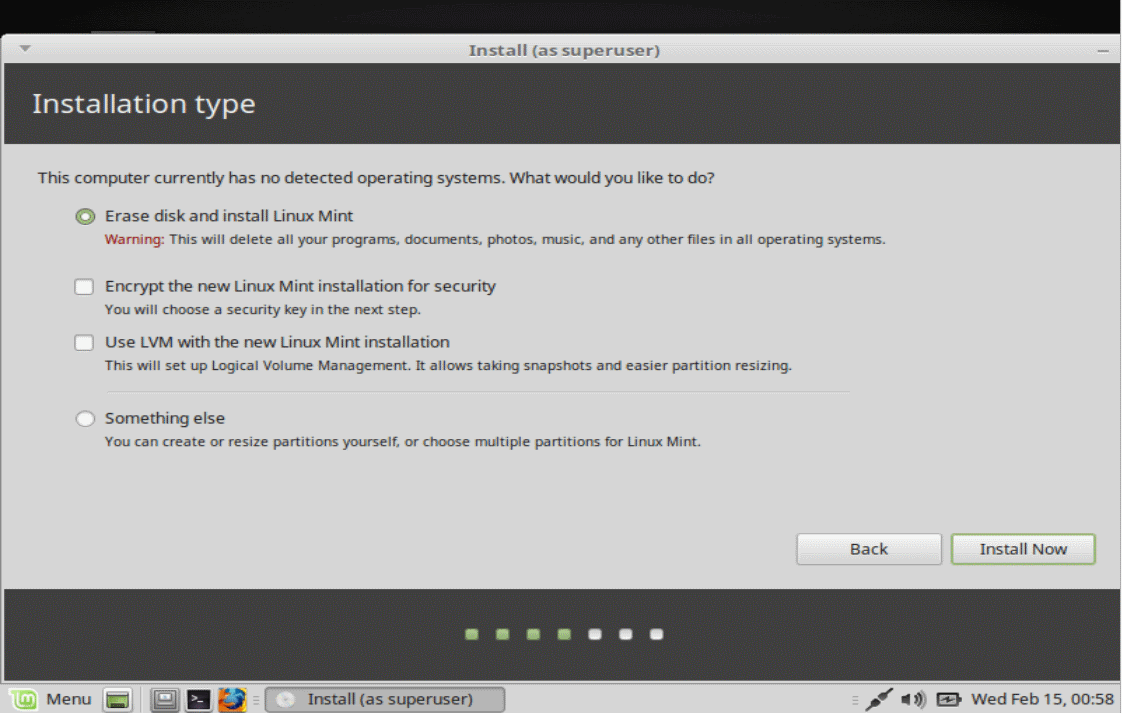Click the Logical Volume Management description text

click(x=448, y=366)
